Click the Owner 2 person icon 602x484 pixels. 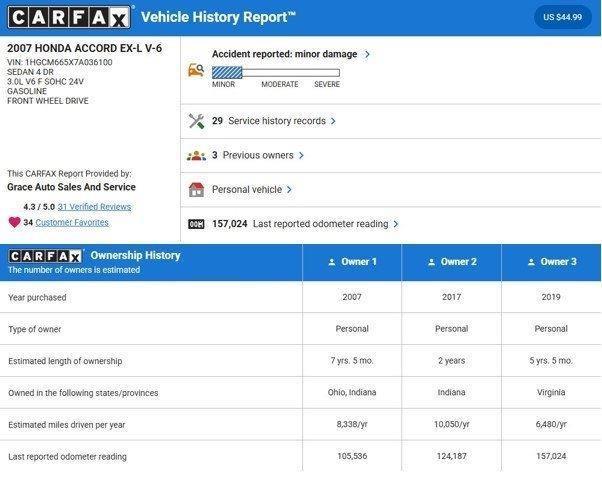[432, 262]
